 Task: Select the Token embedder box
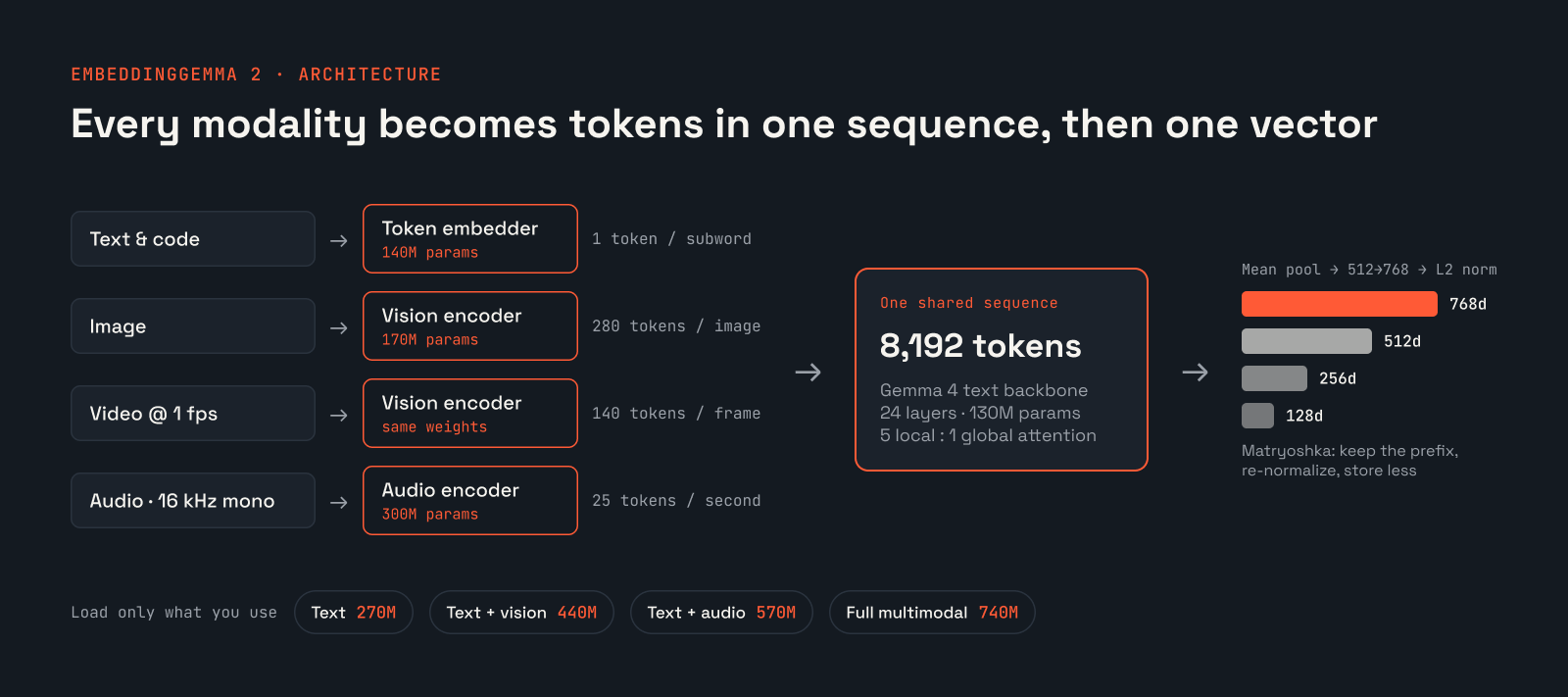[470, 238]
